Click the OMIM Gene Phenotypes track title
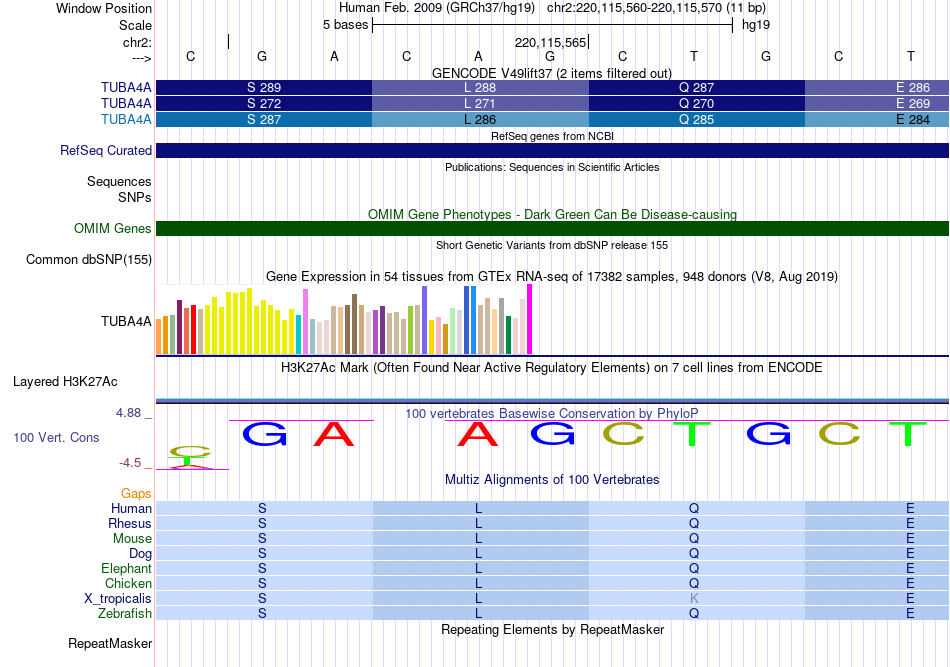 (x=552, y=214)
